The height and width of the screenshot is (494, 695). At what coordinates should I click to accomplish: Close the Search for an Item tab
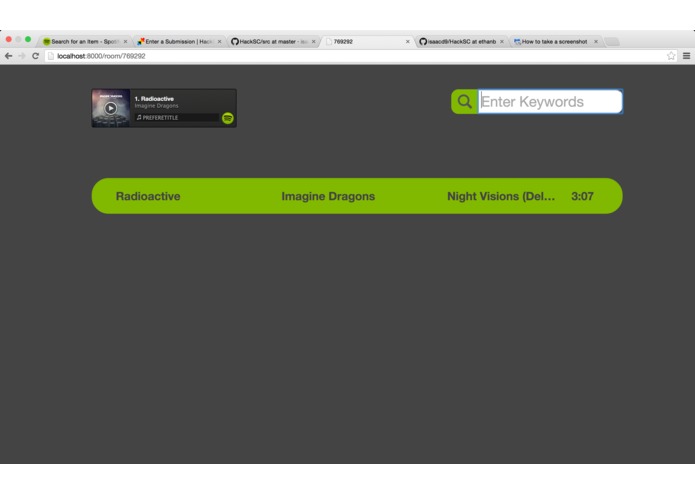(x=125, y=42)
